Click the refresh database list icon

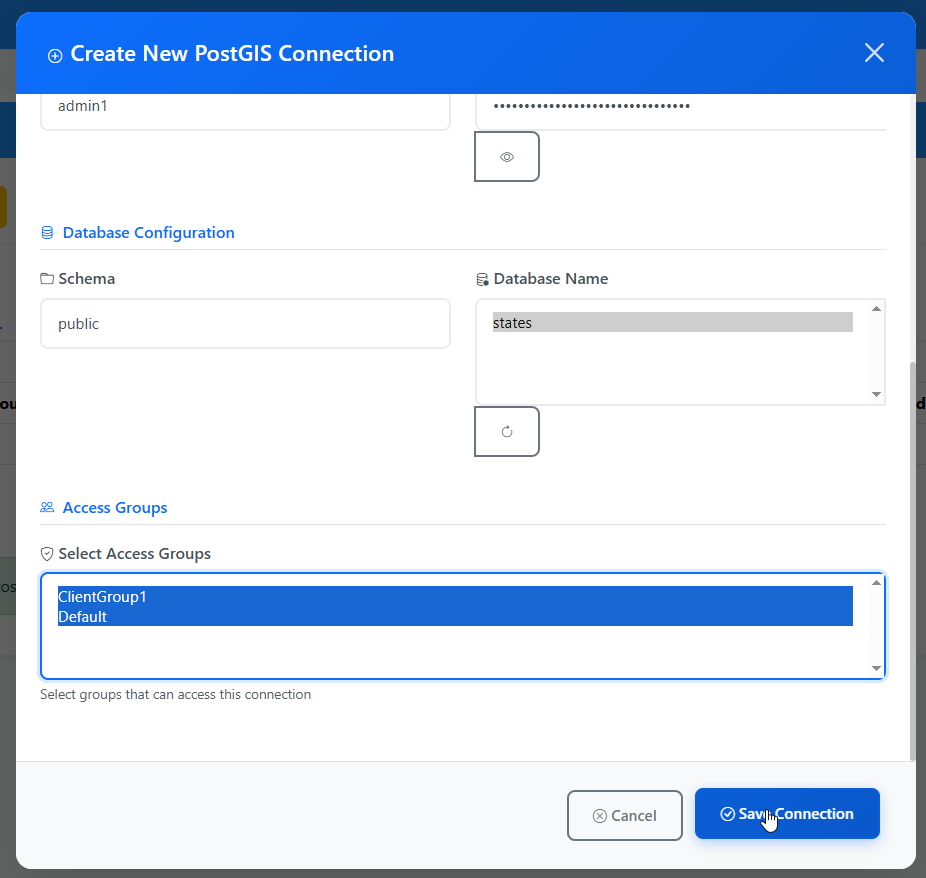click(507, 432)
